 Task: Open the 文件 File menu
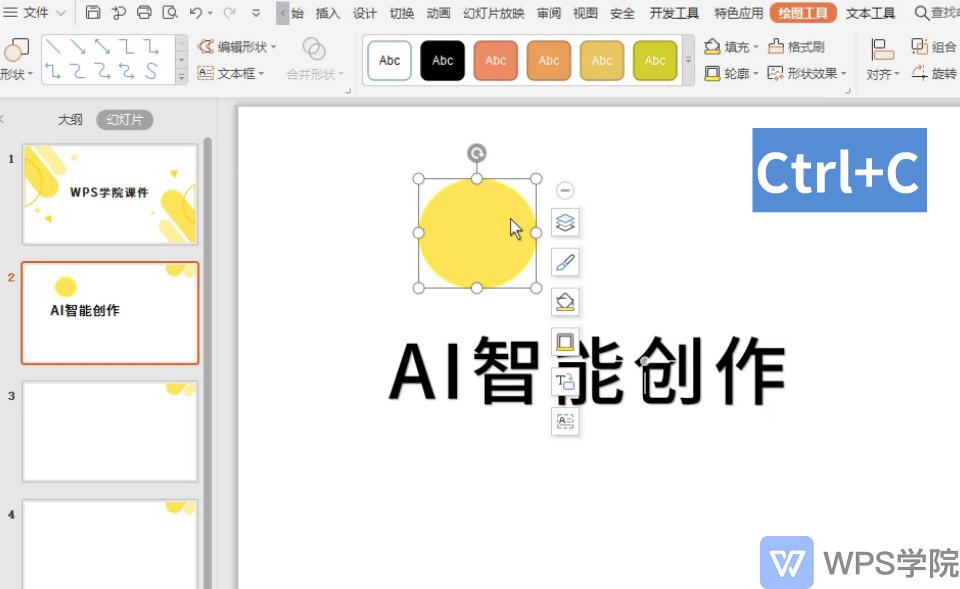coord(35,13)
